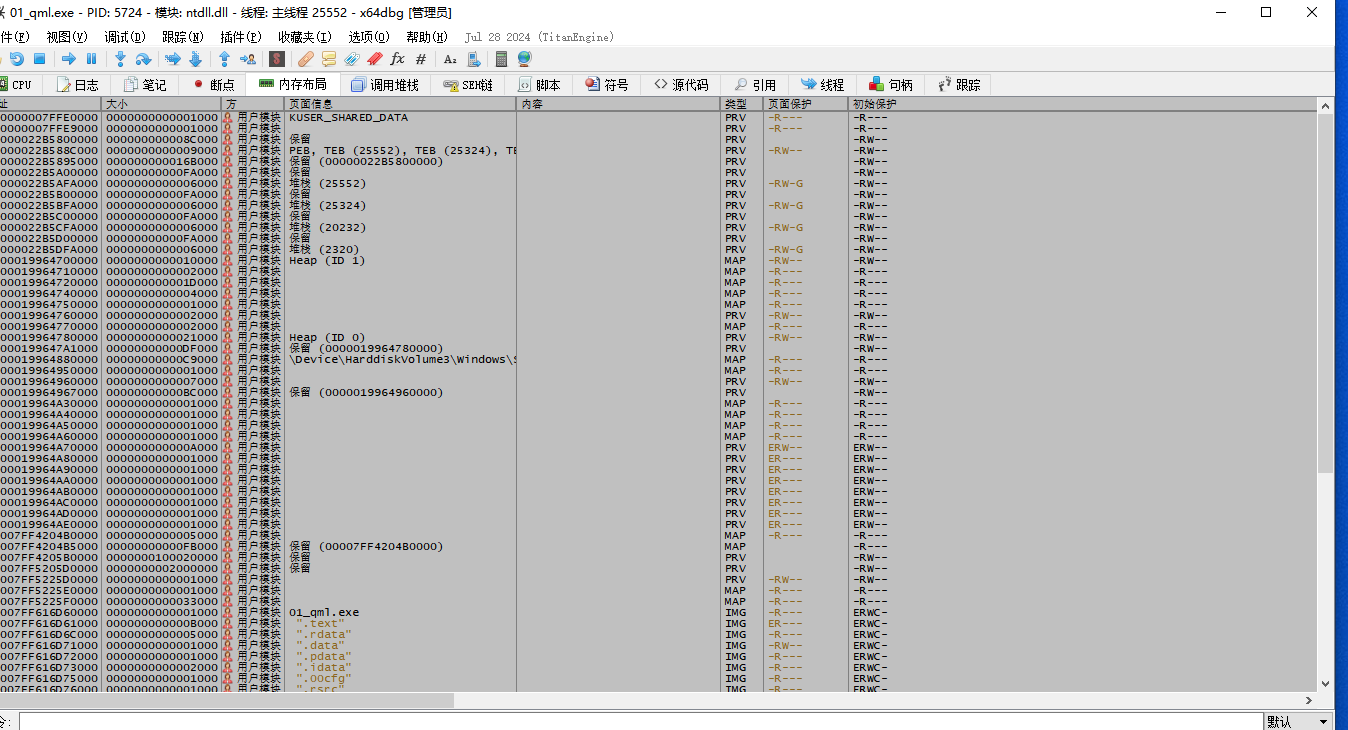This screenshot has width=1348, height=730.
Task: Click the stop debugging square icon
Action: pos(39,59)
